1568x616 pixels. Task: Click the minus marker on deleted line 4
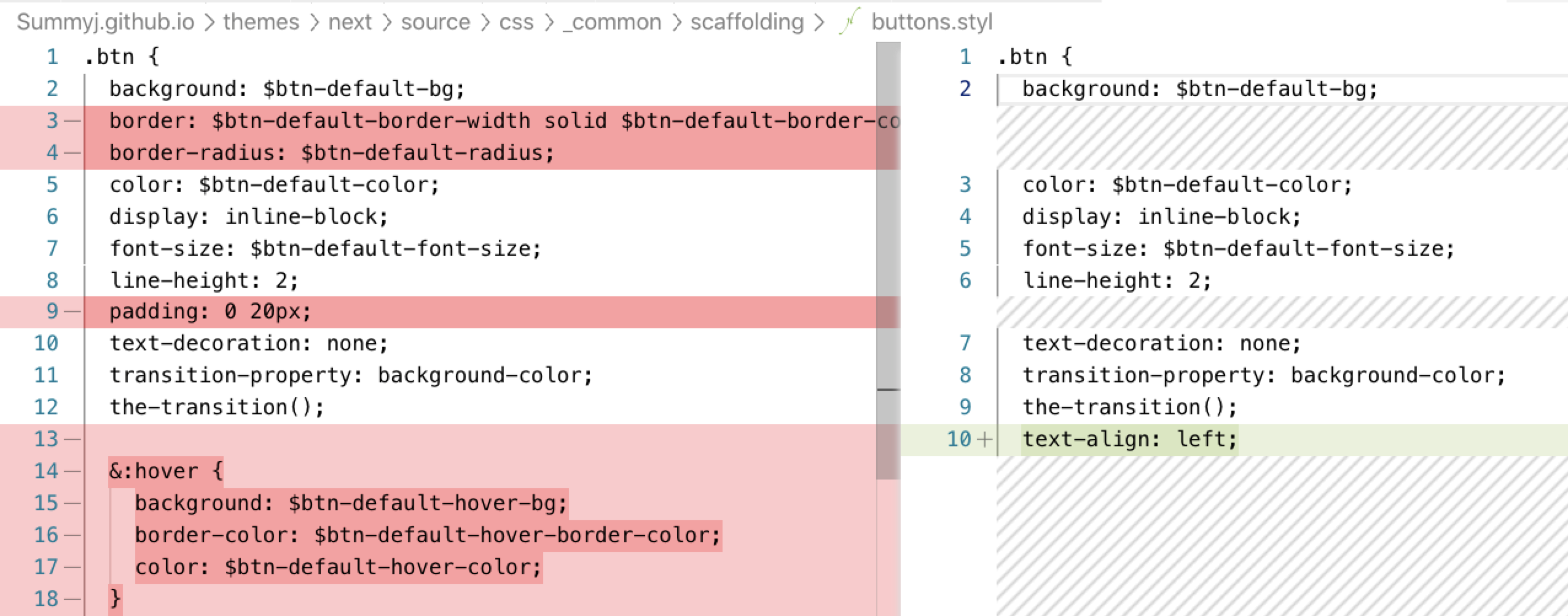coord(73,152)
